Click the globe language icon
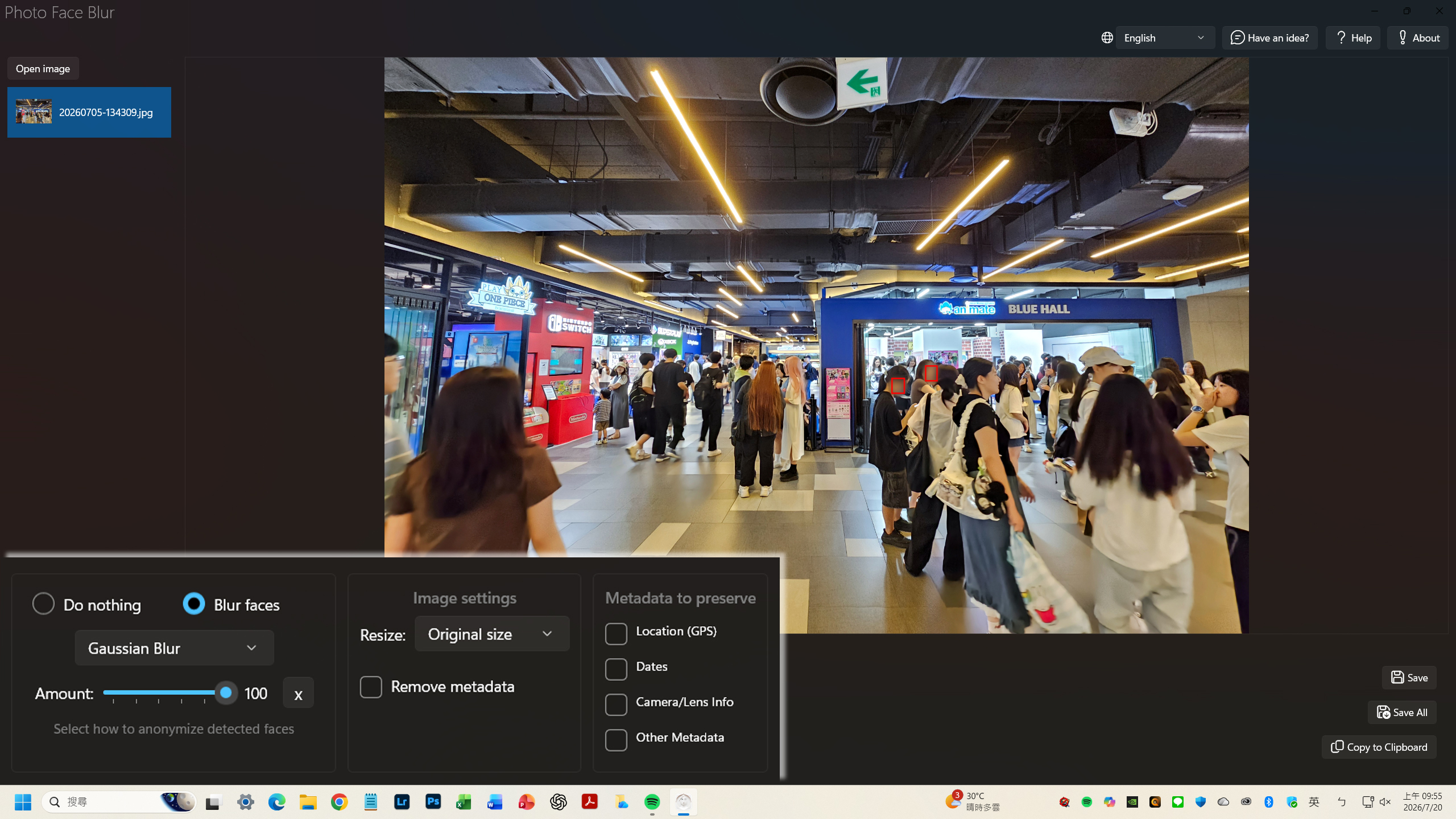 click(1107, 38)
